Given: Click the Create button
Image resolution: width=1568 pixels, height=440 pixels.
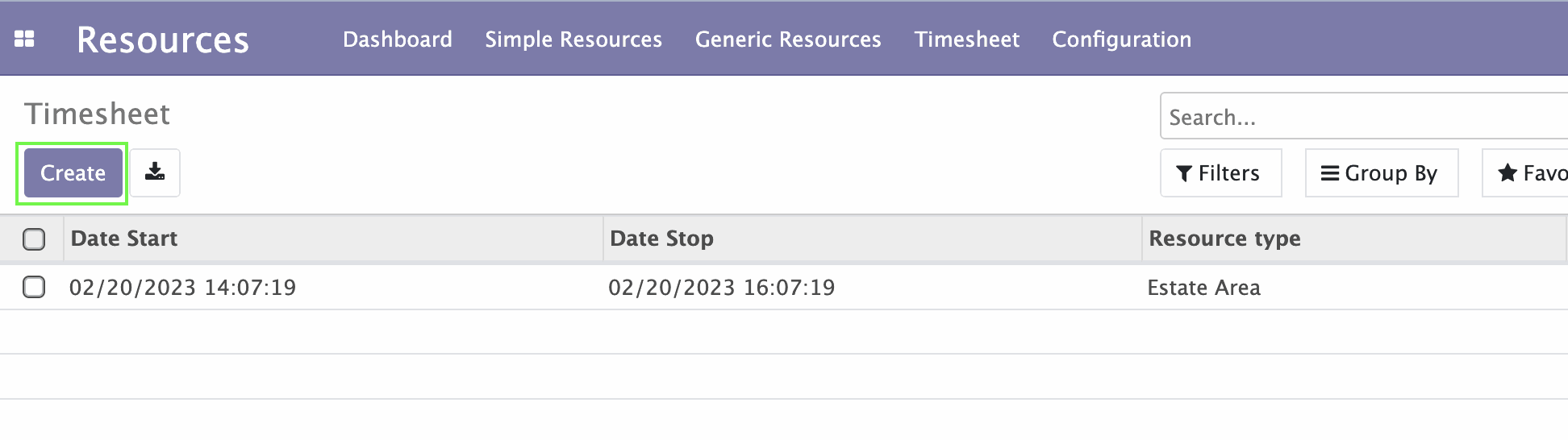Looking at the screenshot, I should [73, 172].
